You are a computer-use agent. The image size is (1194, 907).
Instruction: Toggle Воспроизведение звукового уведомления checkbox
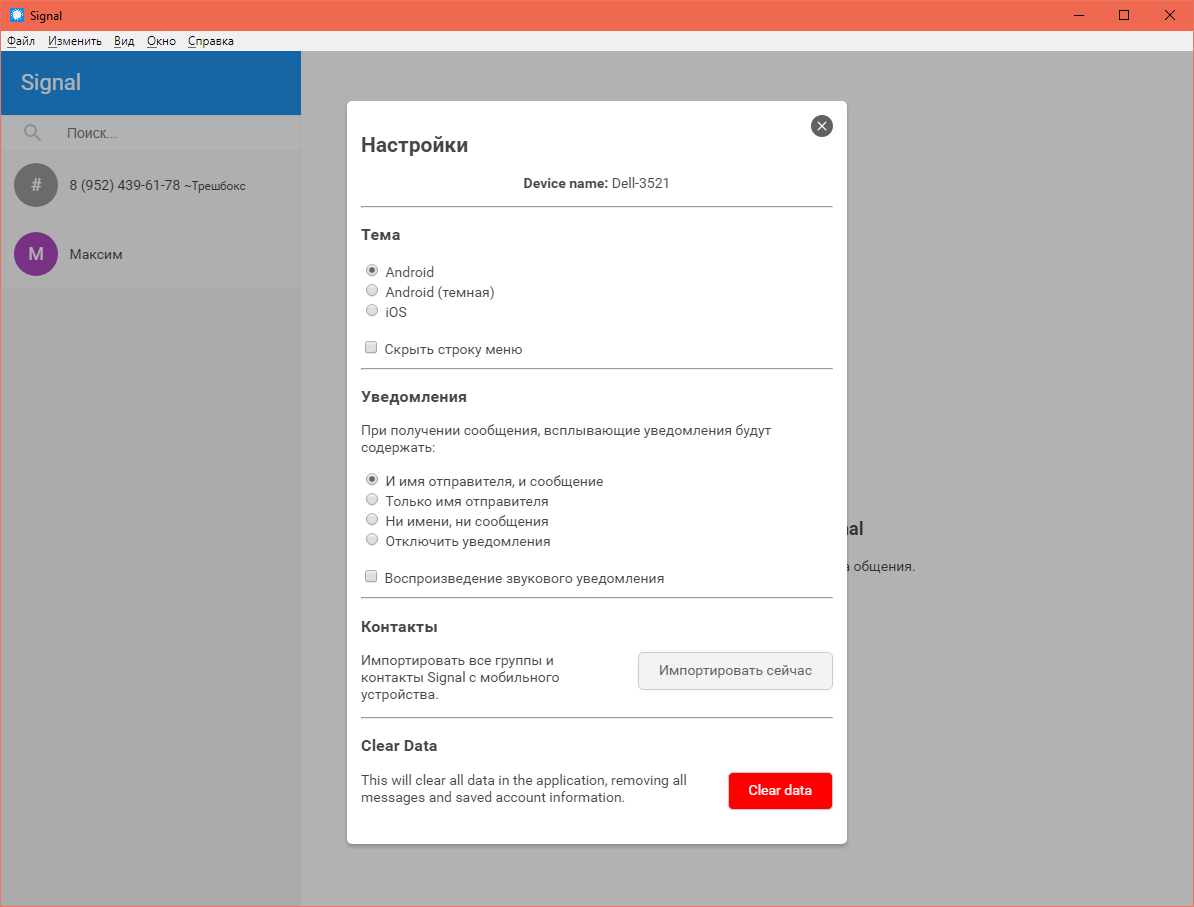[x=371, y=576]
